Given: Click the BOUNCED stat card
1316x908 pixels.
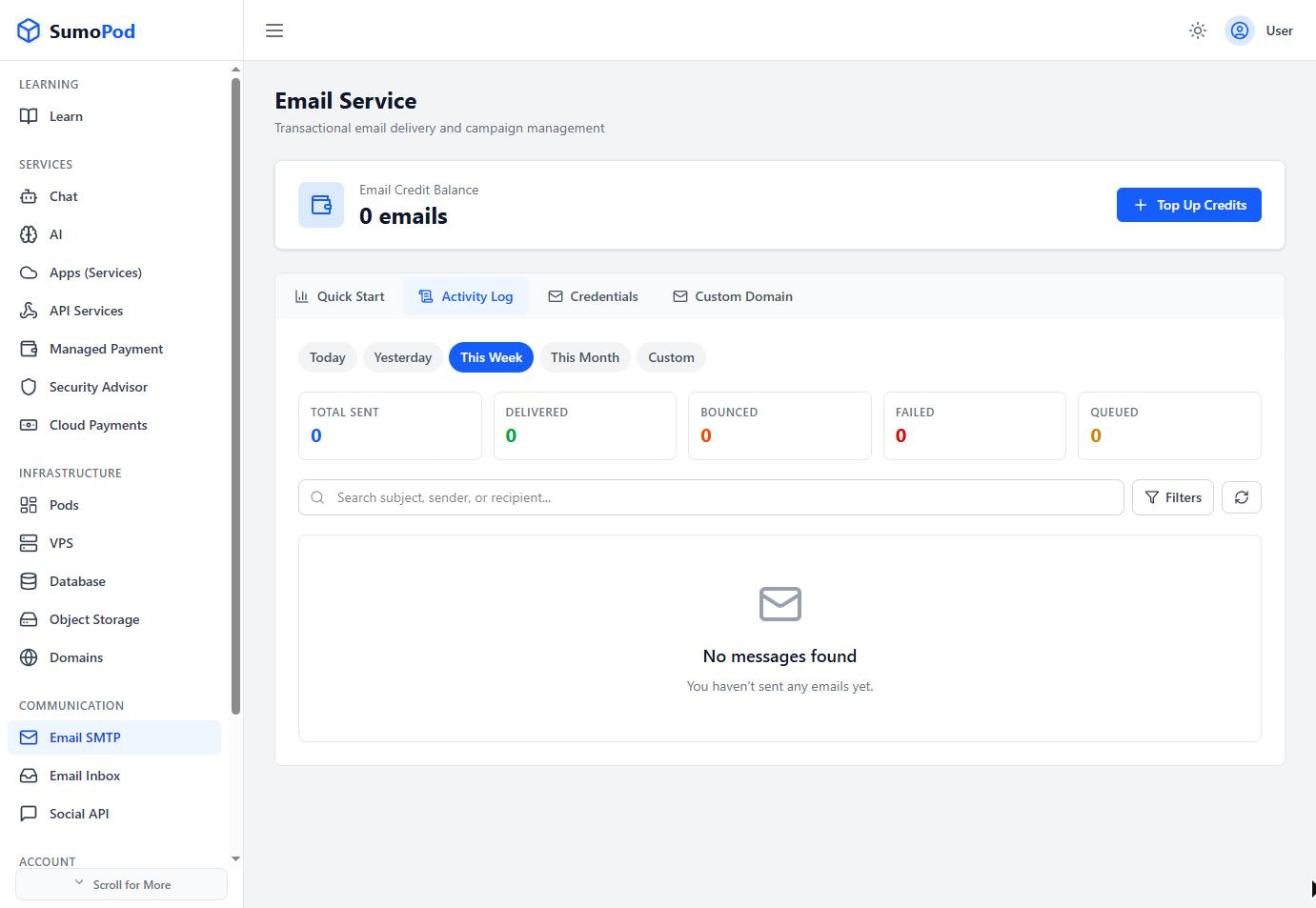Looking at the screenshot, I should pyautogui.click(x=780, y=425).
